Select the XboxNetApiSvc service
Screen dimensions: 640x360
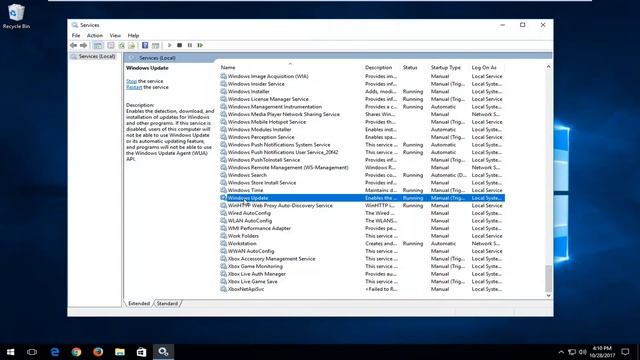pyautogui.click(x=362, y=289)
